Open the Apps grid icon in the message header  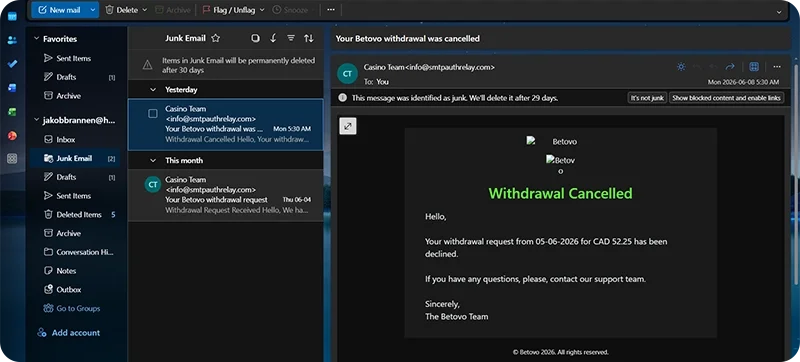(754, 67)
